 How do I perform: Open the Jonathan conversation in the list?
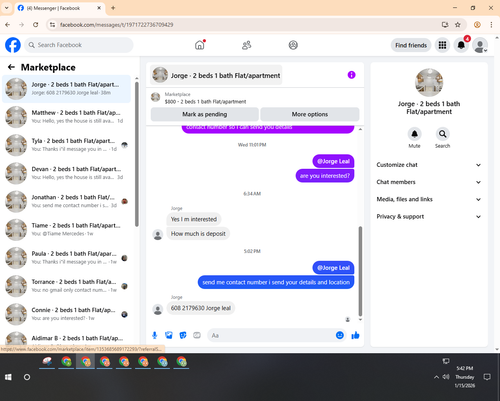66,201
